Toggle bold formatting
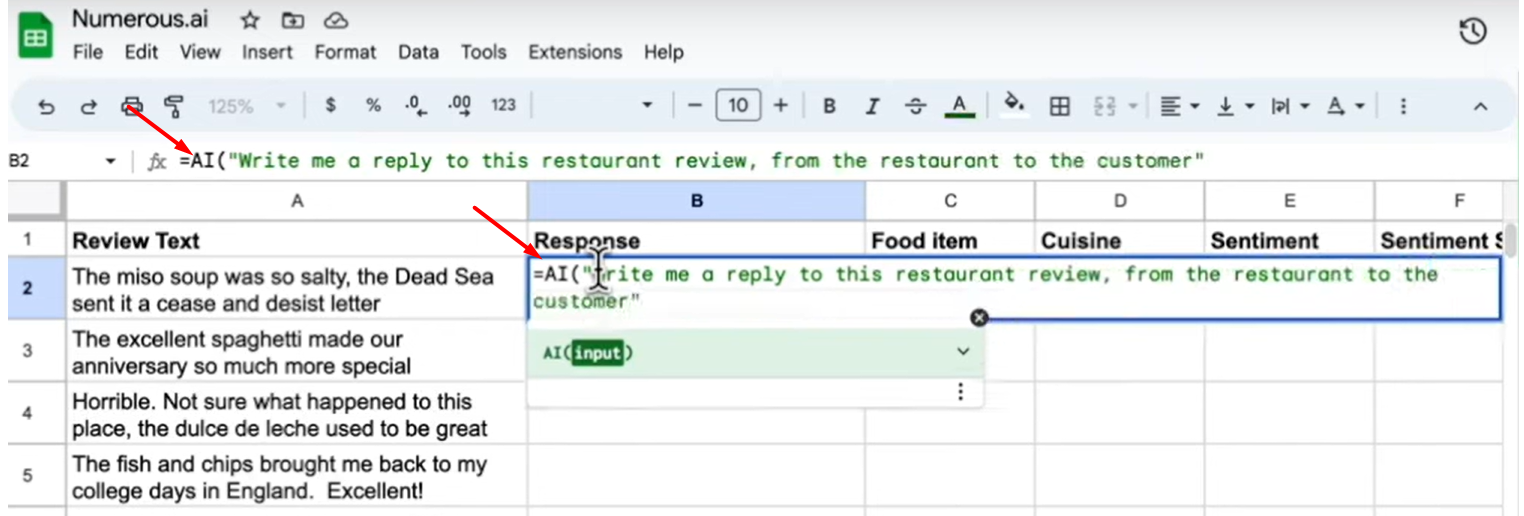 click(x=829, y=106)
